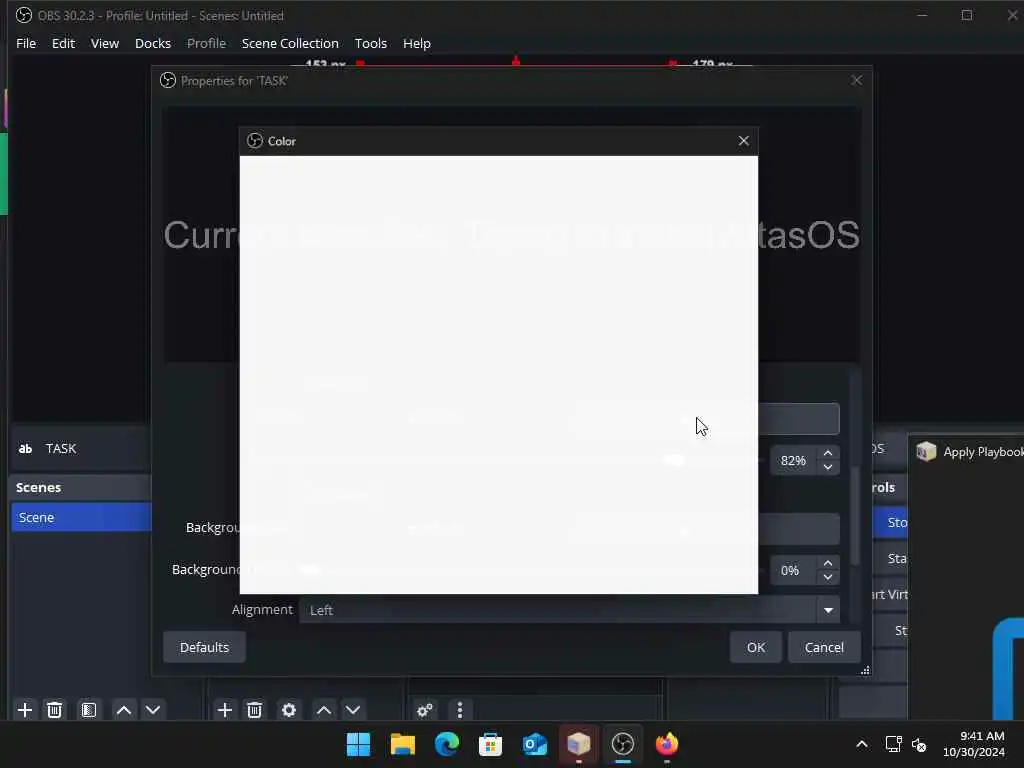This screenshot has width=1024, height=768.
Task: Open the Profile menu
Action: click(x=206, y=43)
